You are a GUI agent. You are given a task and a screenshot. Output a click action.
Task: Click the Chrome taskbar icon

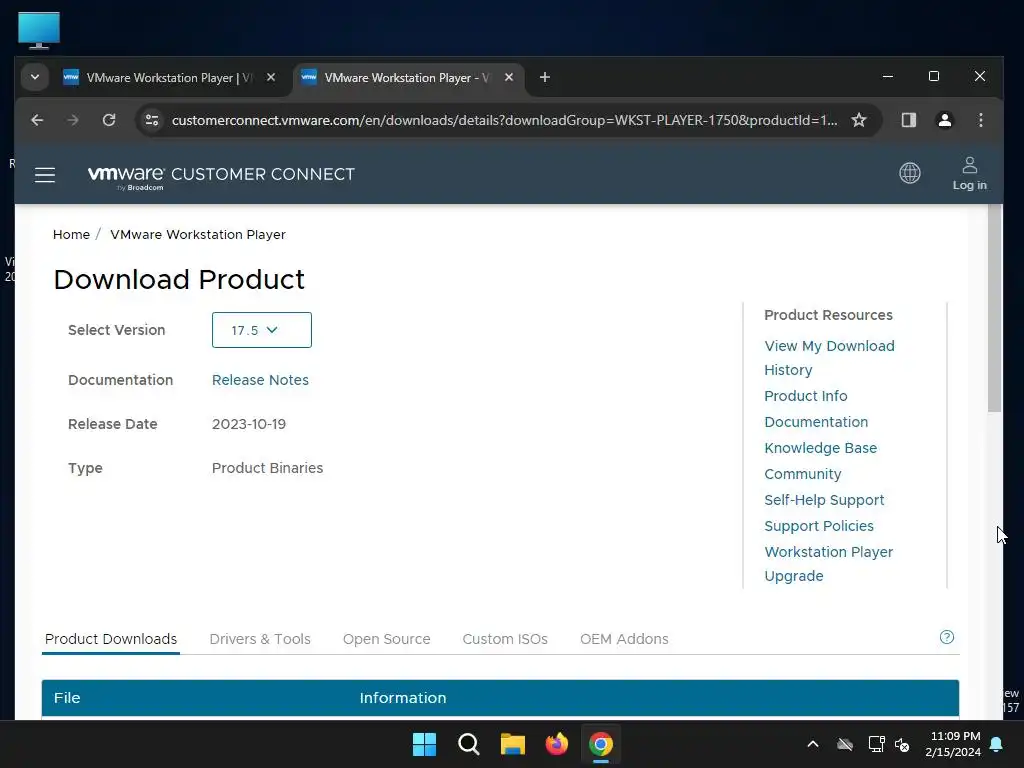pos(601,744)
